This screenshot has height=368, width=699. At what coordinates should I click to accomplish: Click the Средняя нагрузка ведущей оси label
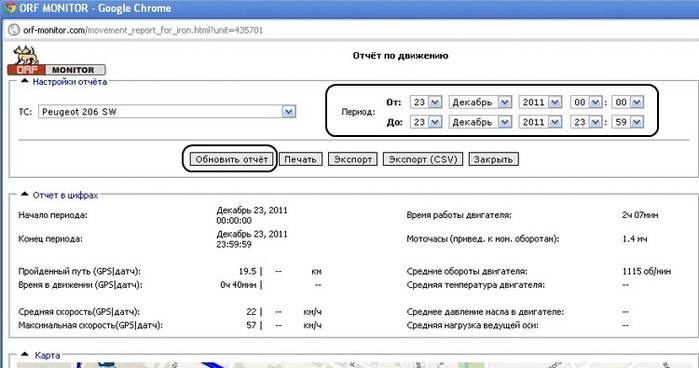472,325
